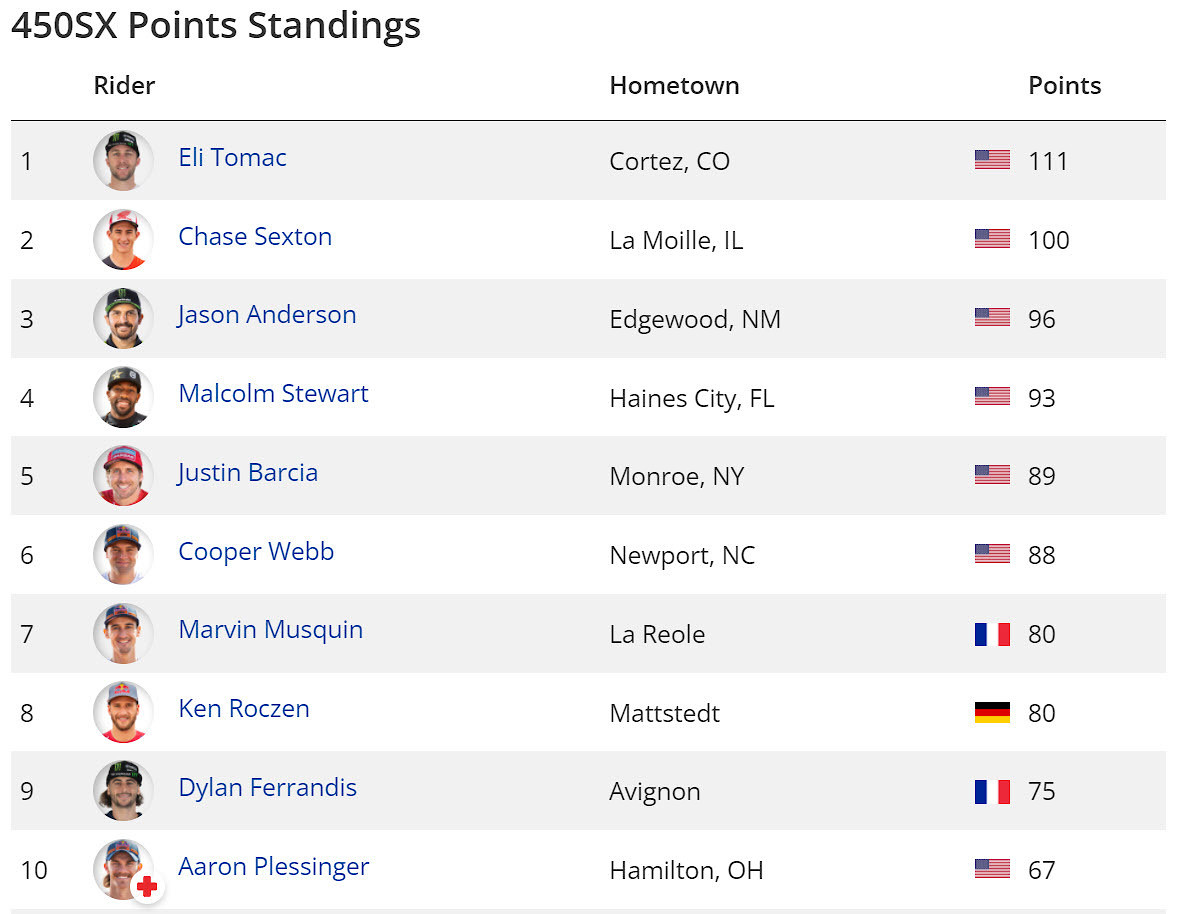The width and height of the screenshot is (1188, 914).
Task: Click Eli Tomac's rider photo
Action: (x=123, y=160)
